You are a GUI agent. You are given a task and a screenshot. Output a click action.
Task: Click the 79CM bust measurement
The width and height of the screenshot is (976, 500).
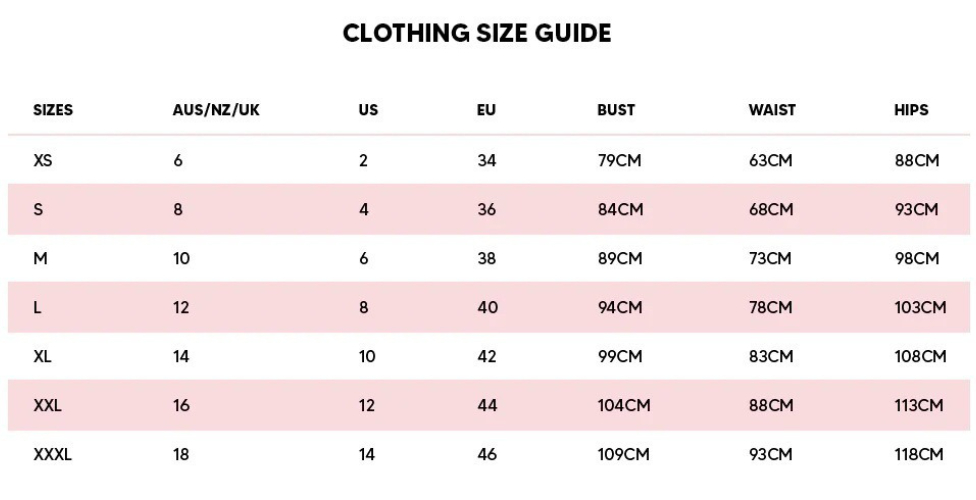click(x=620, y=160)
